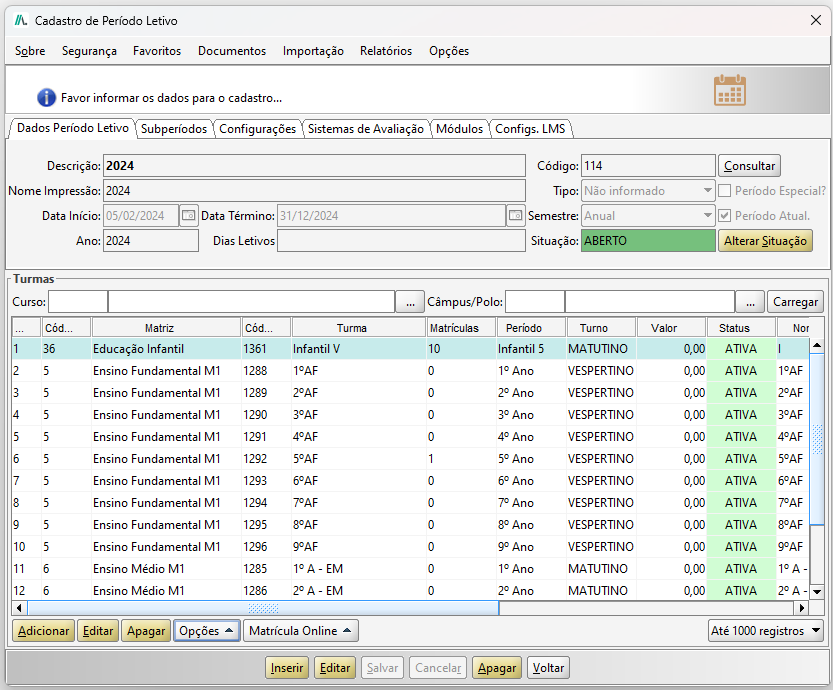The height and width of the screenshot is (690, 833).
Task: Click the Alterar Situação button
Action: (765, 241)
